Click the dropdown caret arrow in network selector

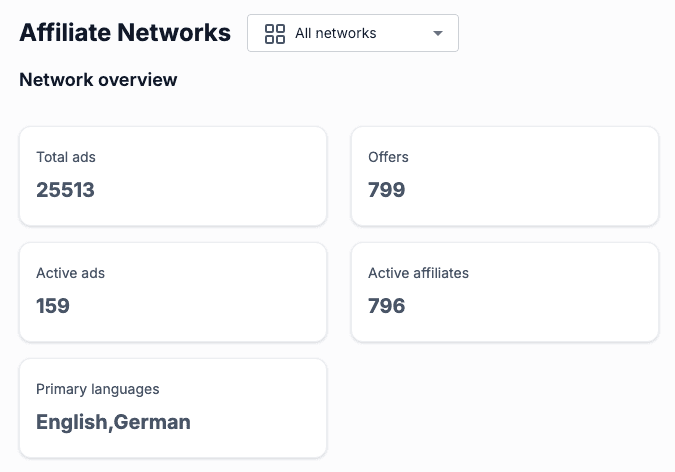click(438, 34)
